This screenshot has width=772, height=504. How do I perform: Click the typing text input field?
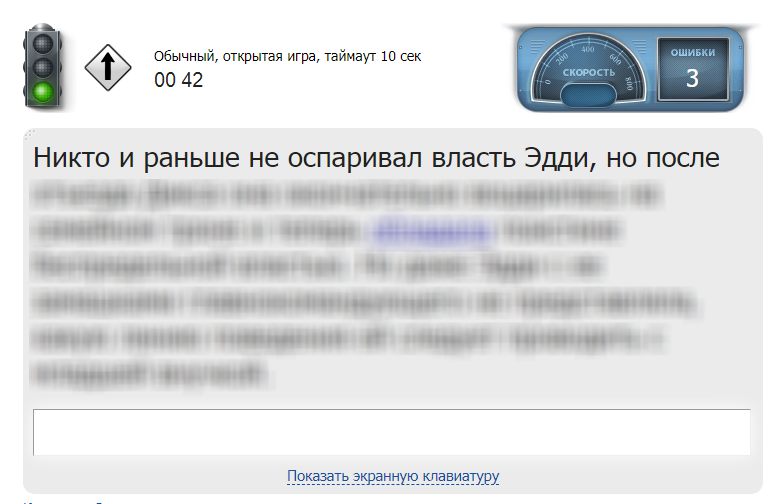pyautogui.click(x=391, y=432)
